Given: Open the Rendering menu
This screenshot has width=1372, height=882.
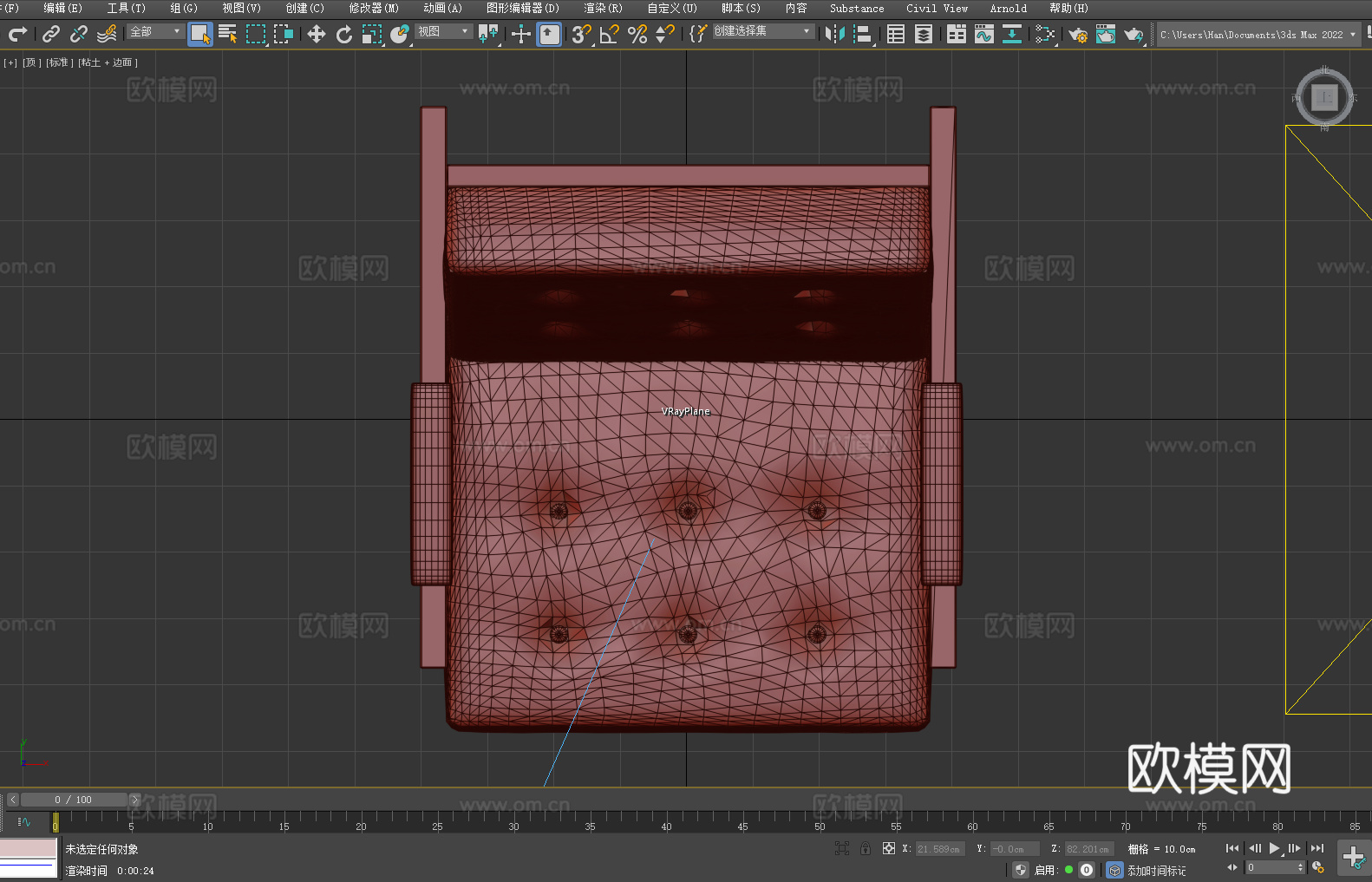Looking at the screenshot, I should point(603,8).
